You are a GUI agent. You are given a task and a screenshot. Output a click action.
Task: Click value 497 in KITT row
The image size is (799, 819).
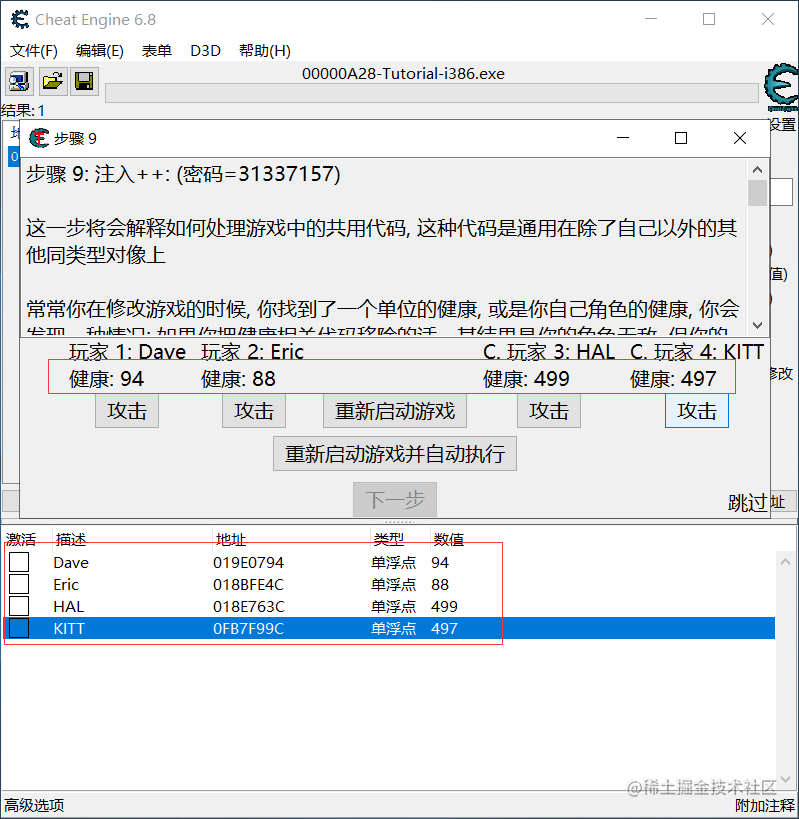(x=444, y=628)
